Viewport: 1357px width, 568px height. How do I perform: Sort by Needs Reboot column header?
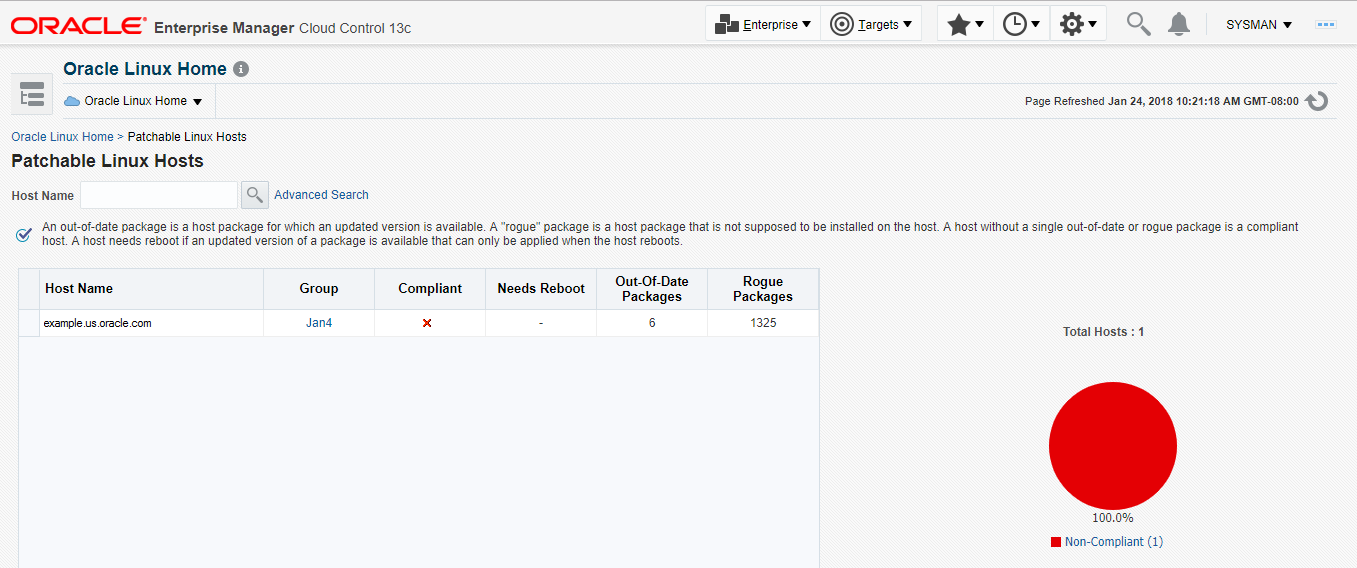[541, 289]
